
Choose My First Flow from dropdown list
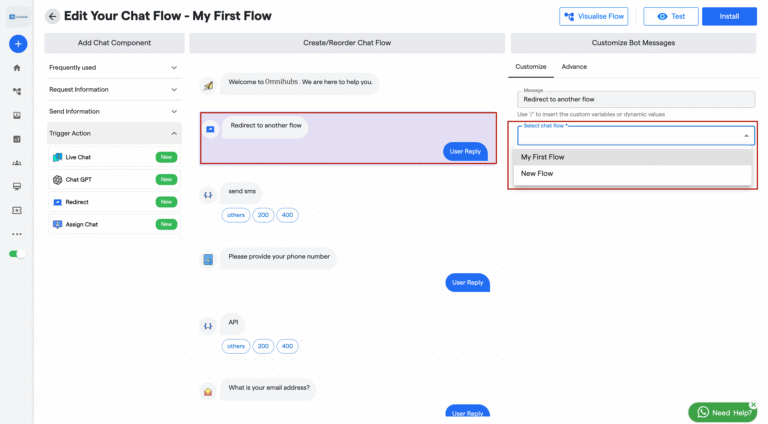click(632, 157)
